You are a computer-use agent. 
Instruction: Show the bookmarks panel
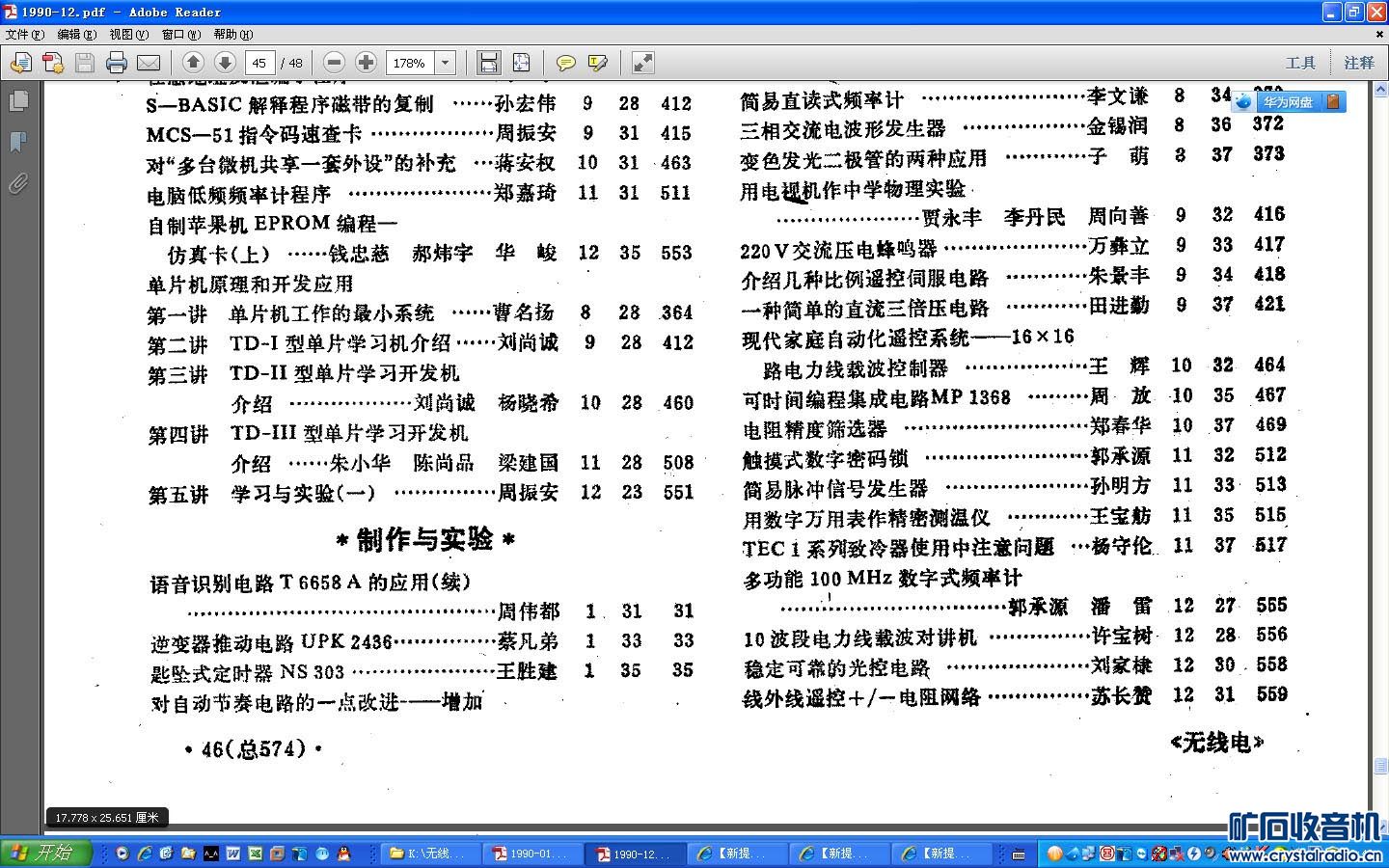click(18, 142)
